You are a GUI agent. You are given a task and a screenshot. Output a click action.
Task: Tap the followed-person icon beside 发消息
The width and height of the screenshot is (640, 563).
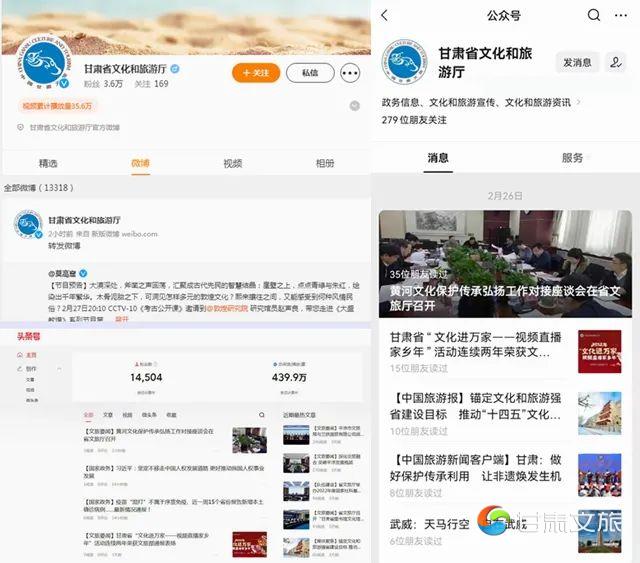coord(616,62)
